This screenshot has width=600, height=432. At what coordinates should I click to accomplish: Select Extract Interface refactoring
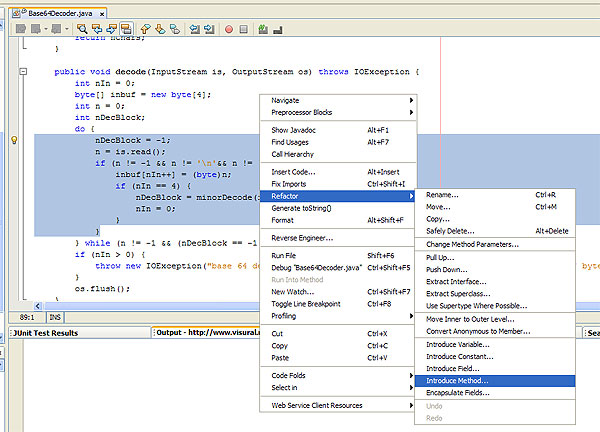tap(495, 282)
